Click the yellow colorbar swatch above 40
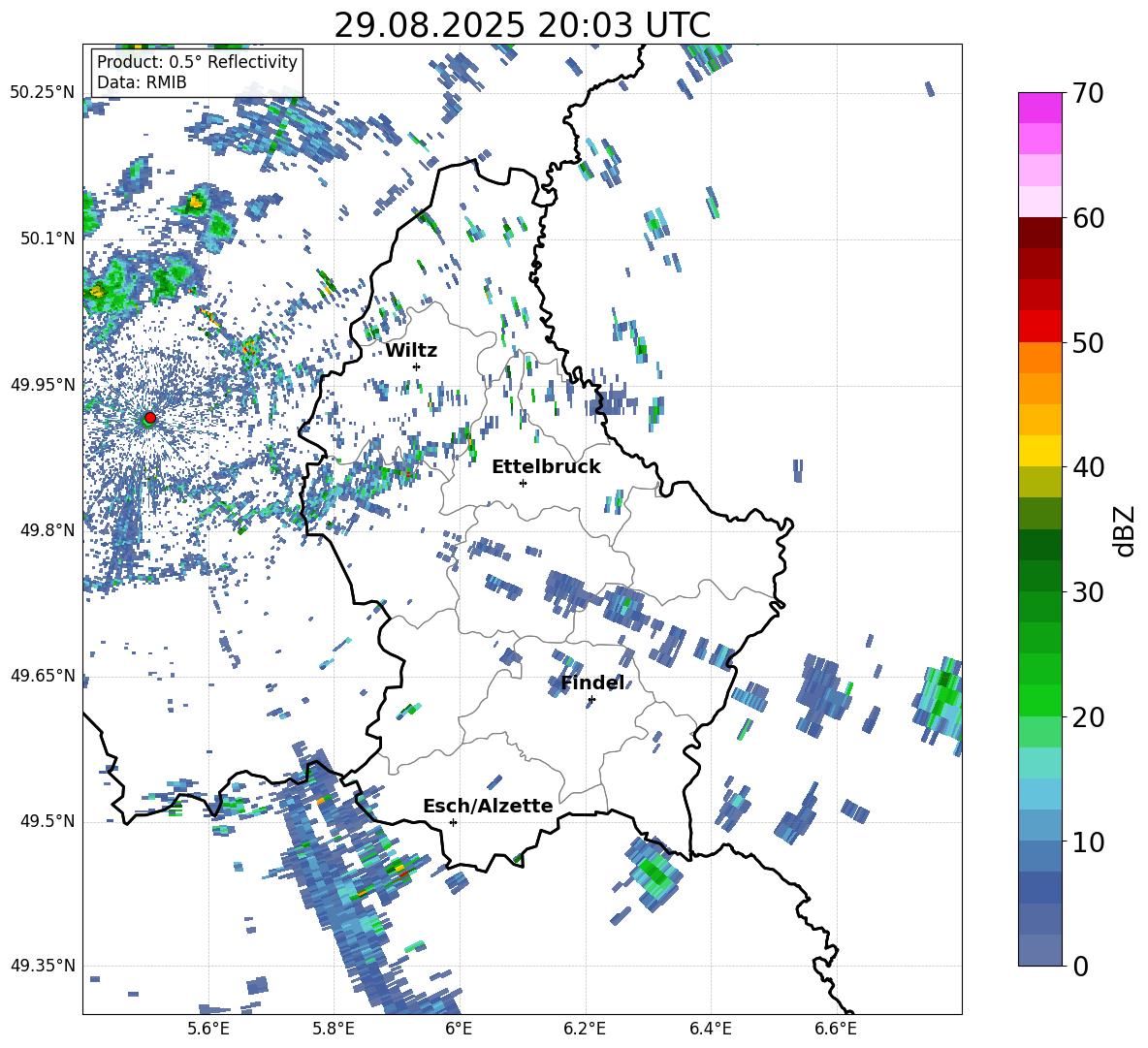This screenshot has width=1148, height=1048. 1039,451
